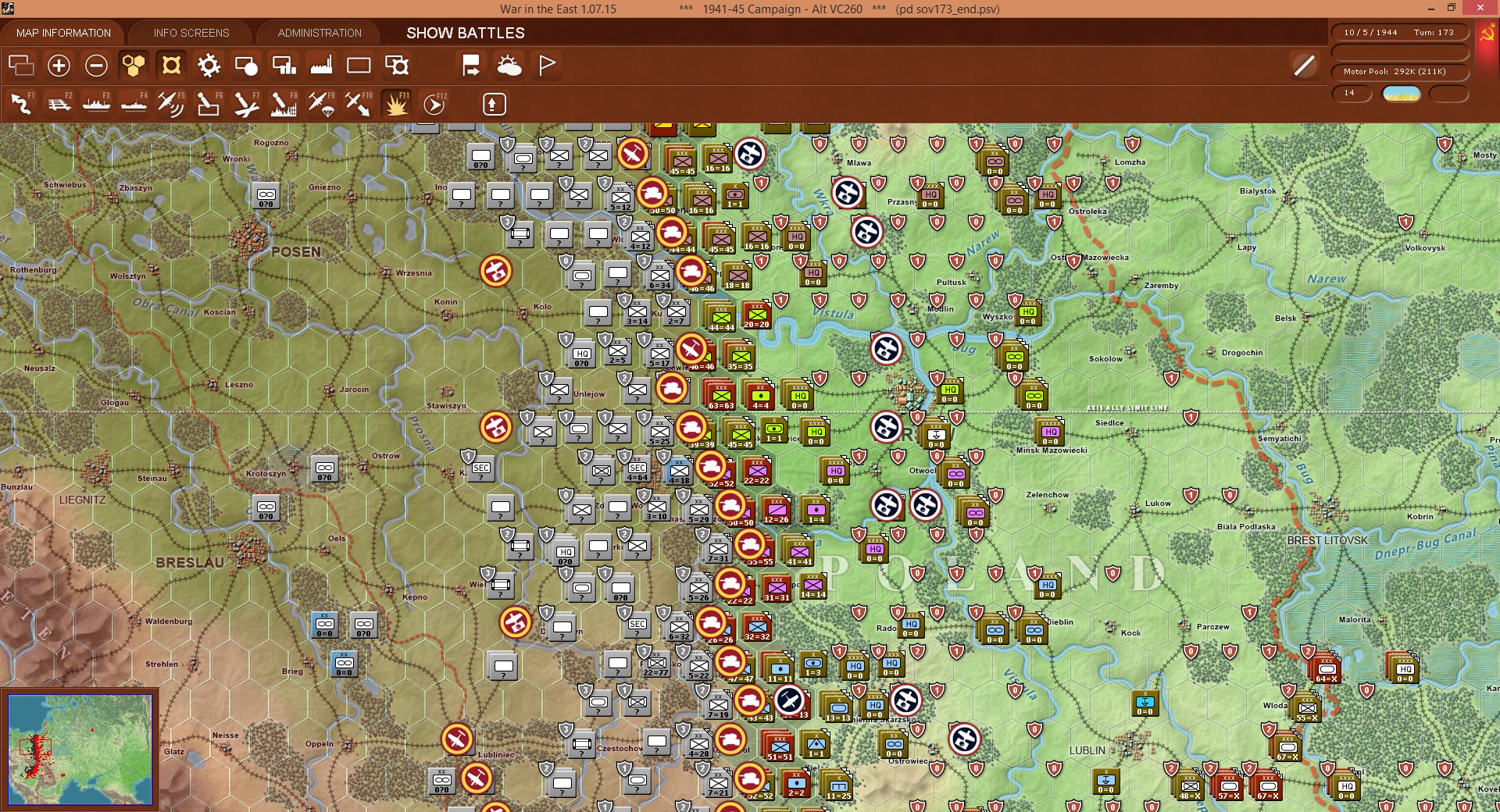Click the F12 end turn button

tap(434, 104)
